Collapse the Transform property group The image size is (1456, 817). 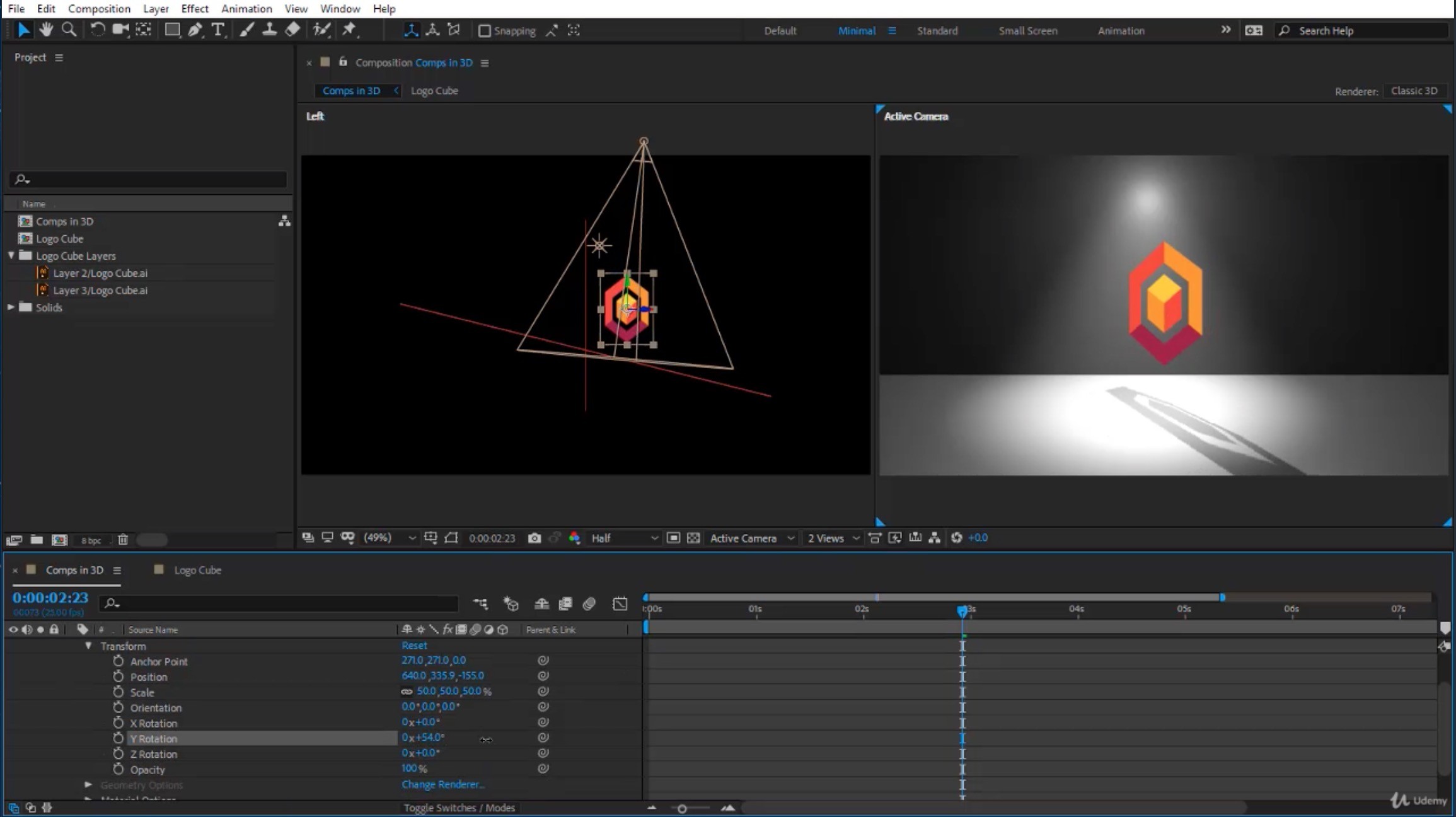coord(88,646)
